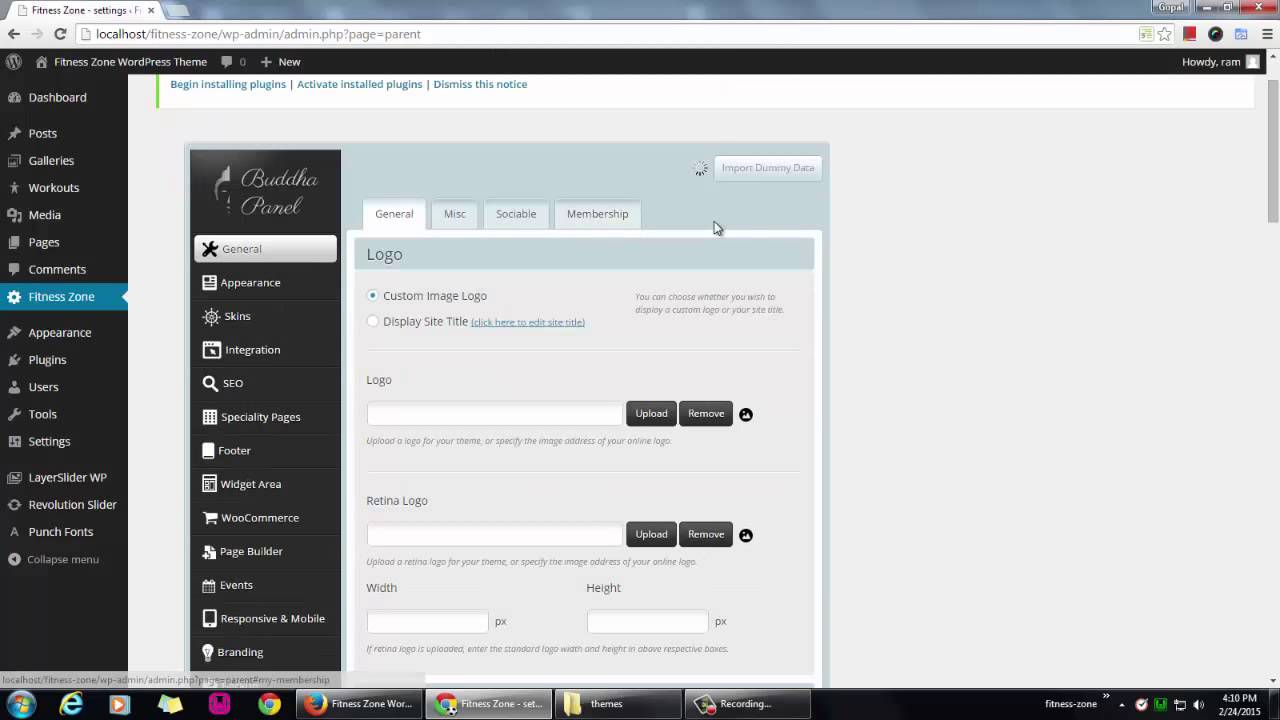Viewport: 1280px width, 720px height.
Task: Select Display Site Title radio option
Action: click(x=373, y=322)
